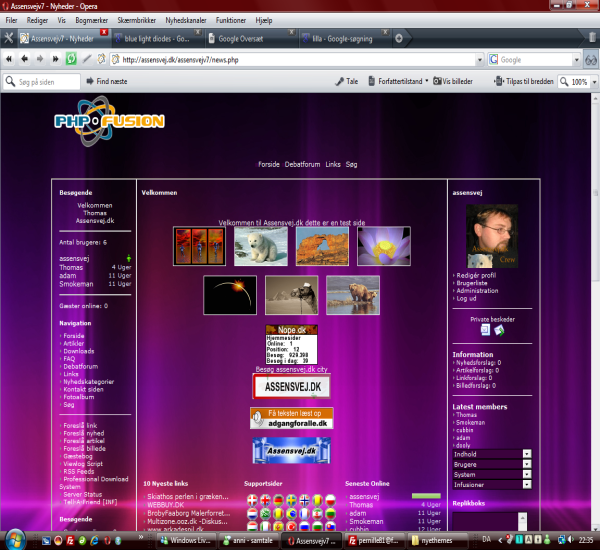The image size is (600, 550).
Task: Click Find næste button
Action: click(107, 81)
